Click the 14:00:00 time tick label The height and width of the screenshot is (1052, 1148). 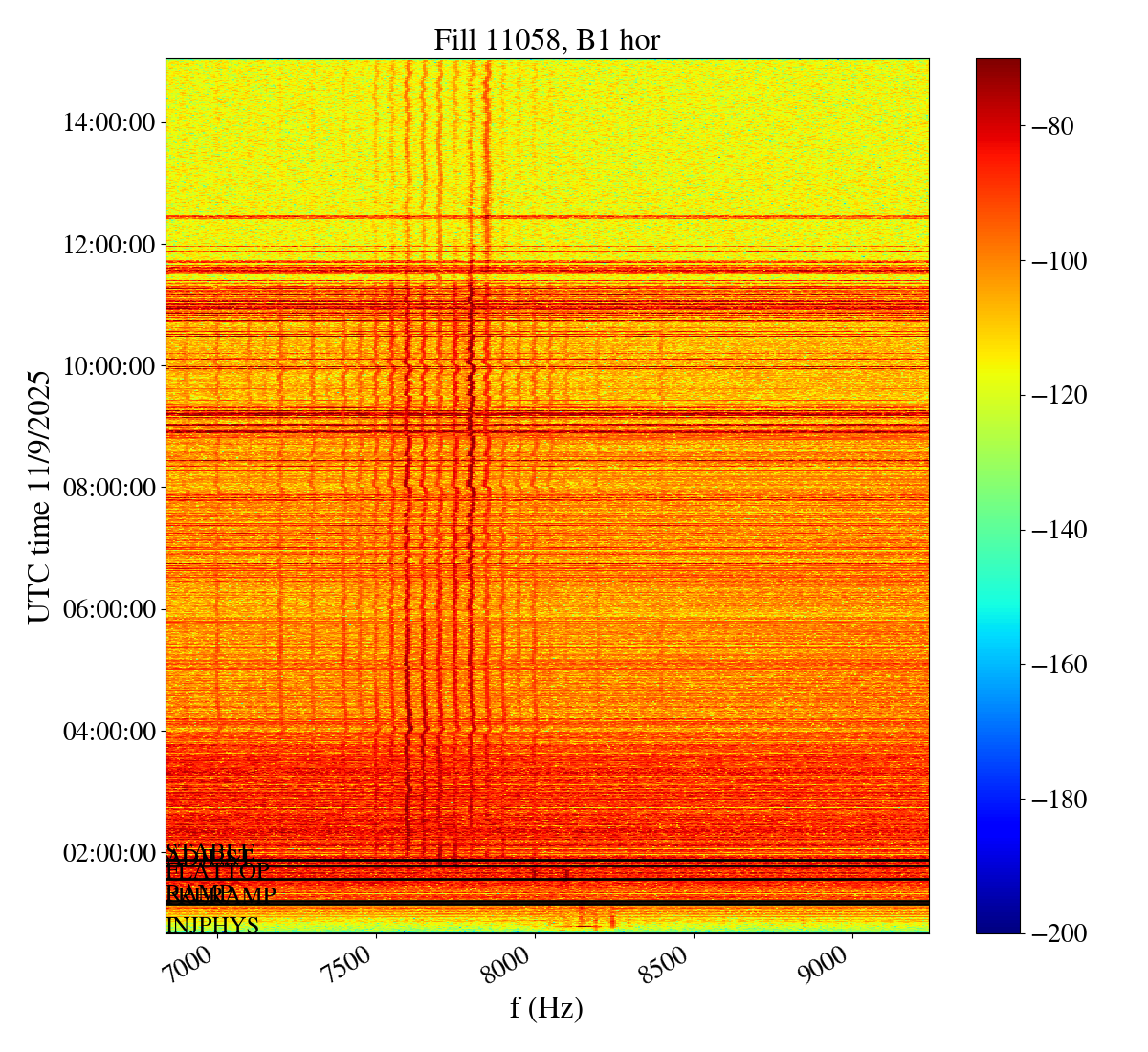pos(108,122)
